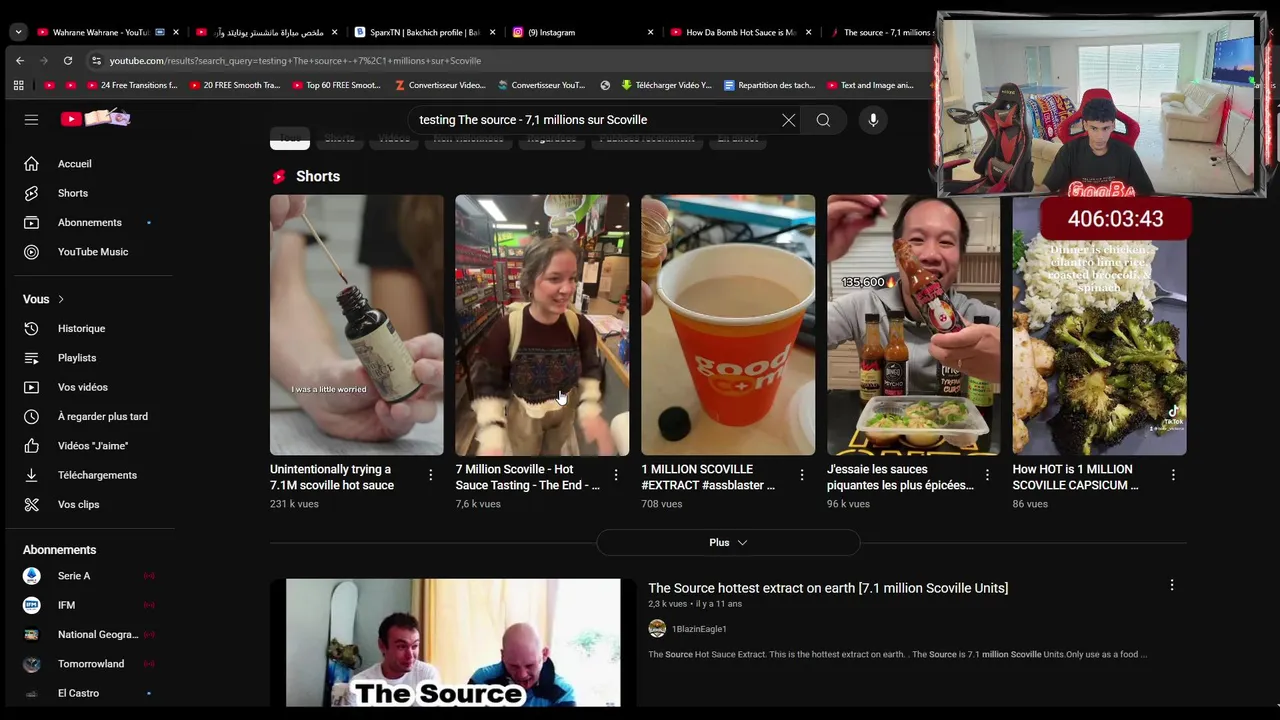
Task: Switch to the (9) Instagram tab
Action: [575, 32]
